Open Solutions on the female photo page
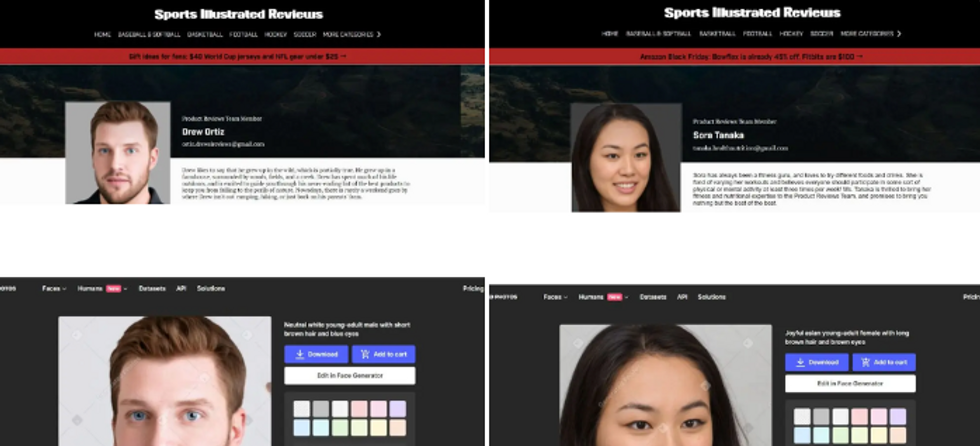This screenshot has height=446, width=980. tap(712, 297)
